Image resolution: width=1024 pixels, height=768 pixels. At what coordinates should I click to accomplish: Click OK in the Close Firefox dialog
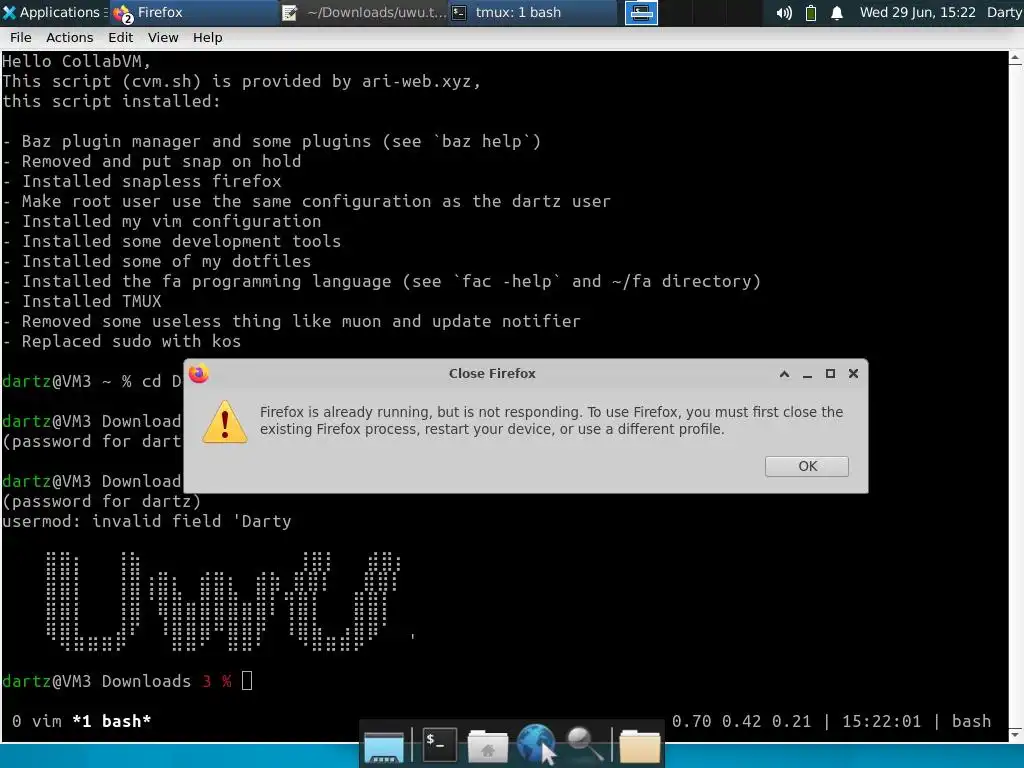[x=807, y=466]
